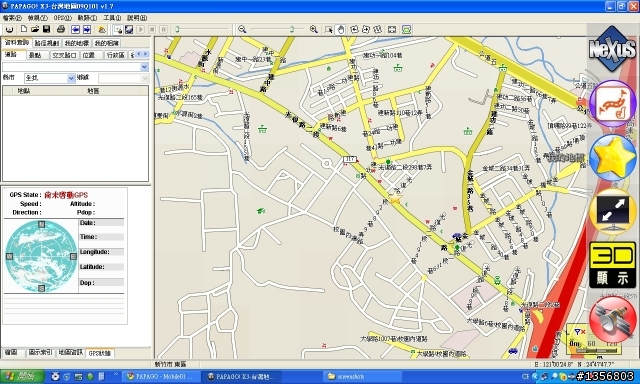
Task: Switch to the thumbnail bottom tab
Action: coord(13,352)
